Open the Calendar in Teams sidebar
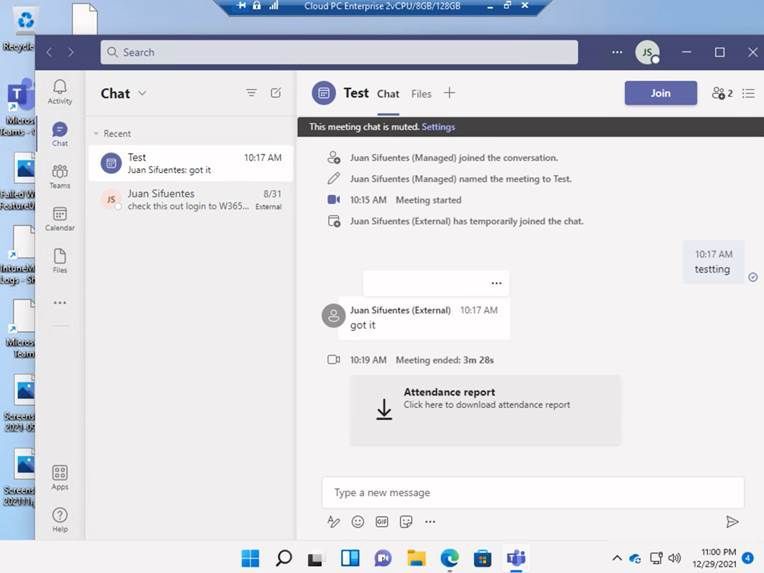This screenshot has height=573, width=764. click(60, 219)
